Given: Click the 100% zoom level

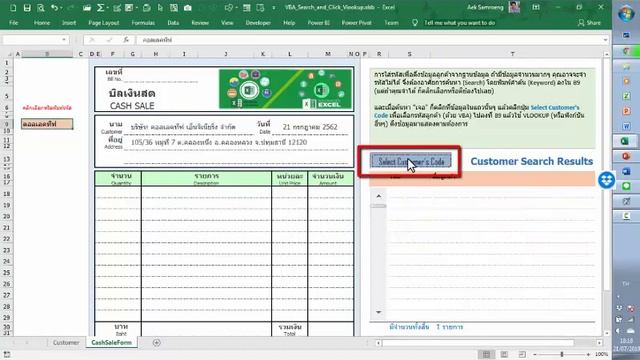Looking at the screenshot, I should pyautogui.click(x=601, y=354).
